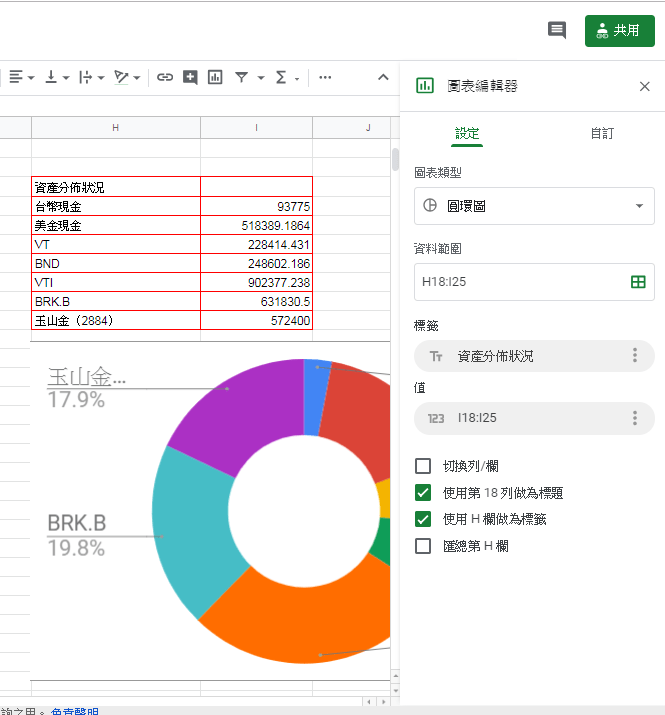Click the select data range grid icon
Image resolution: width=665 pixels, height=715 pixels.
click(x=638, y=282)
